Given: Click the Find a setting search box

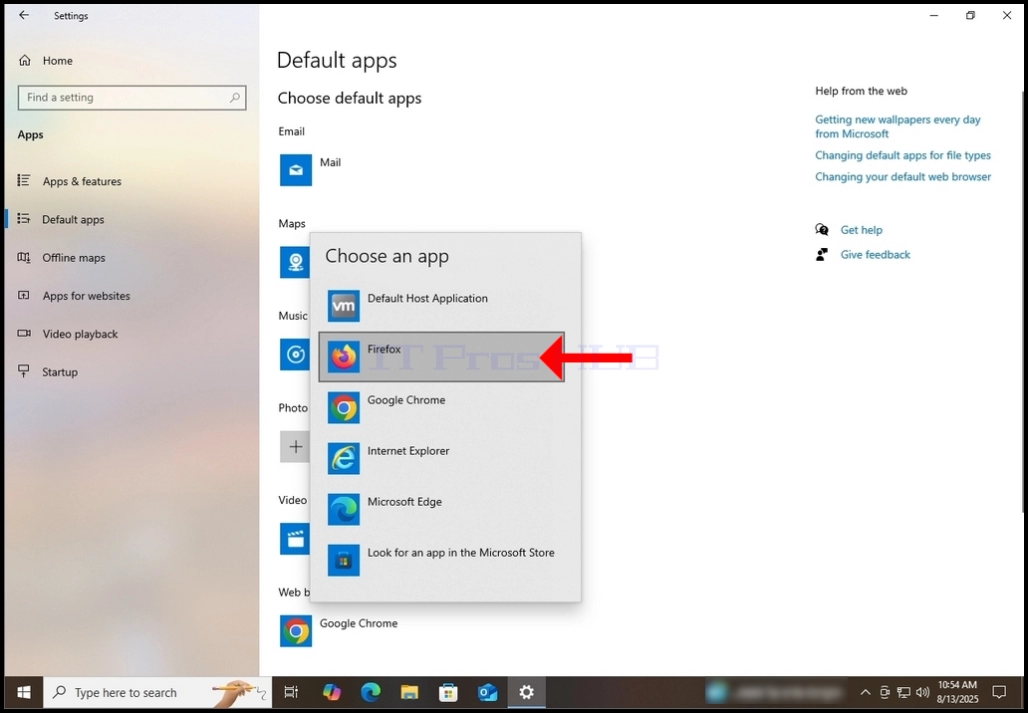Looking at the screenshot, I should (132, 97).
